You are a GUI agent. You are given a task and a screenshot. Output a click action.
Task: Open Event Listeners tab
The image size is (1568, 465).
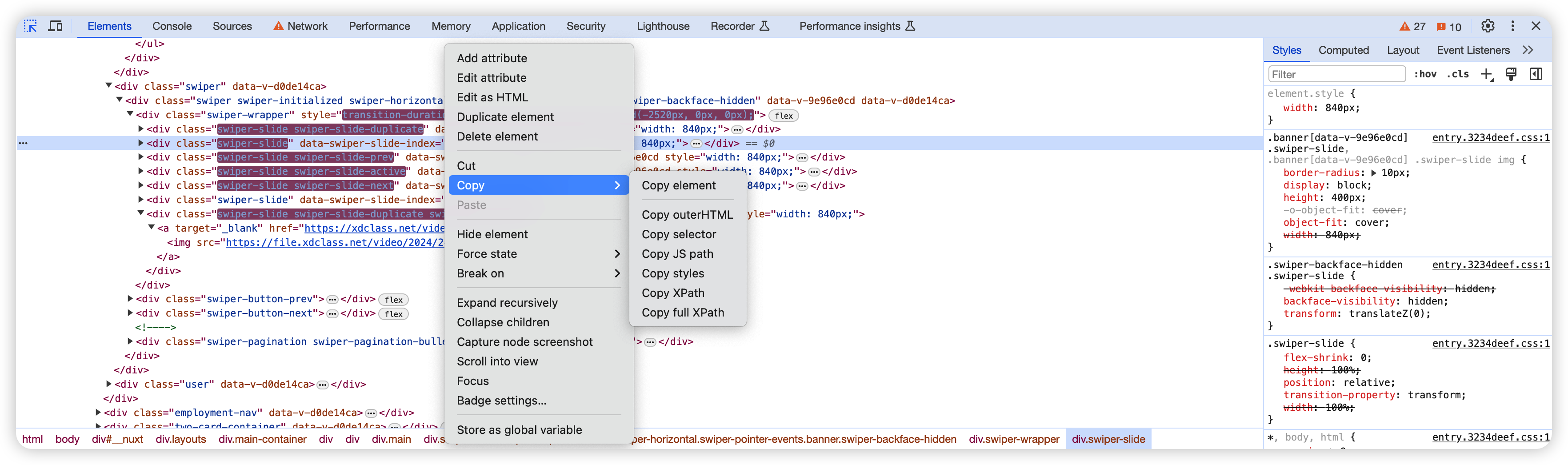click(x=1472, y=51)
